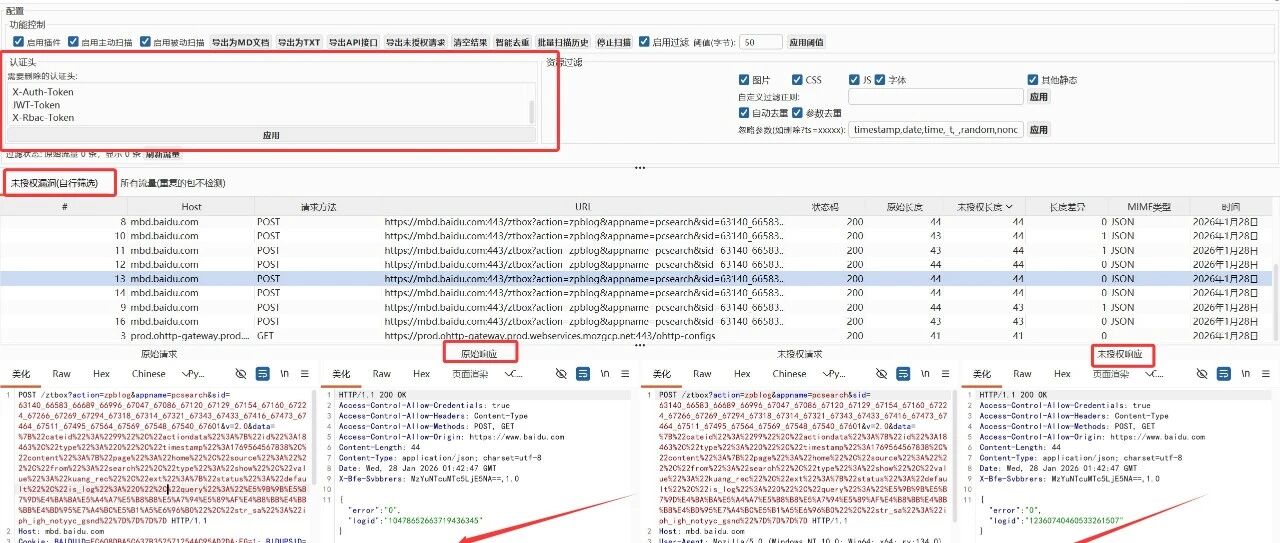Click 应用 button beside 自定义过滤正则 field

(x=1039, y=97)
